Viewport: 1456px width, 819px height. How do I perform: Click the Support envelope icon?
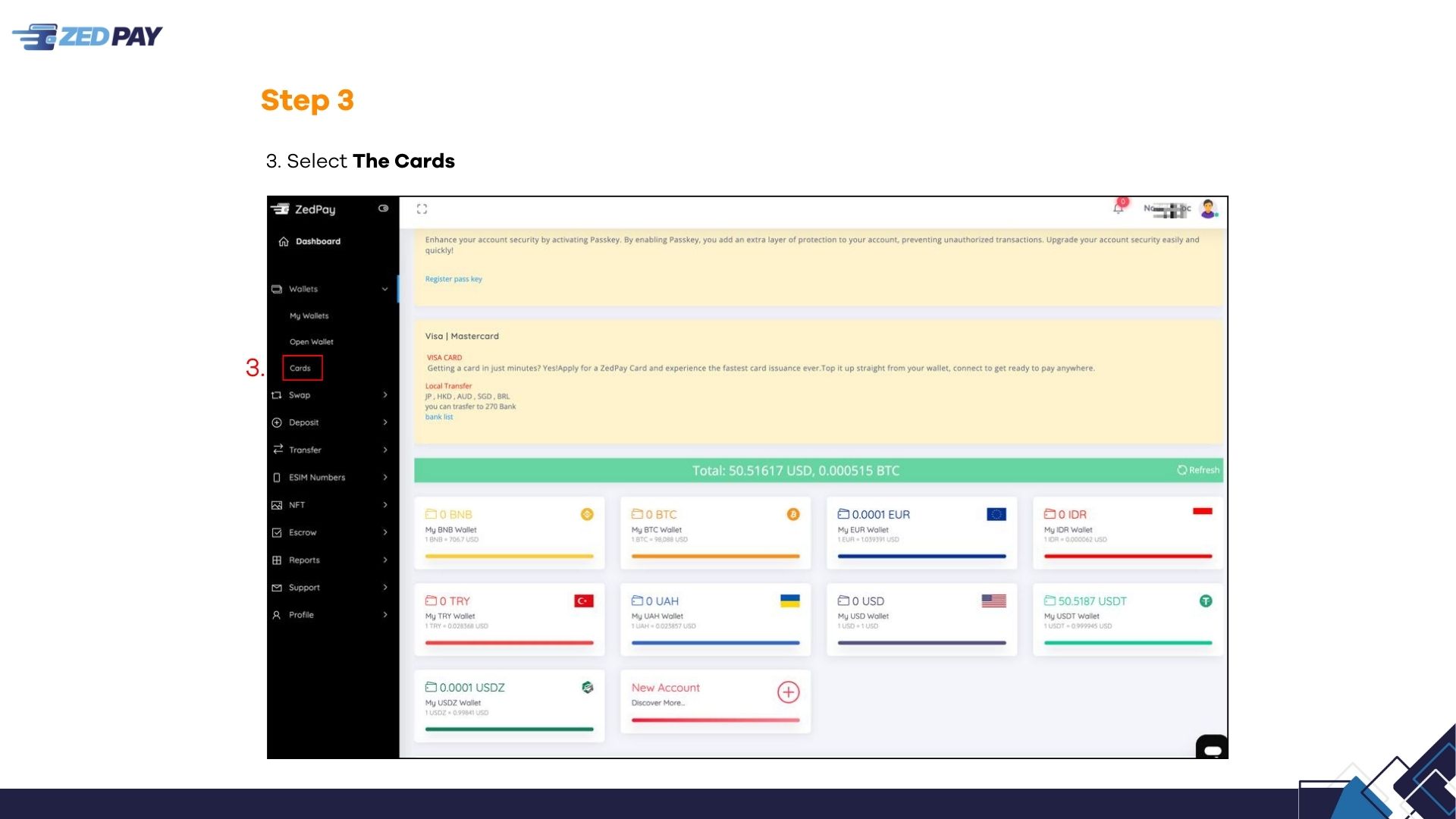[x=277, y=588]
